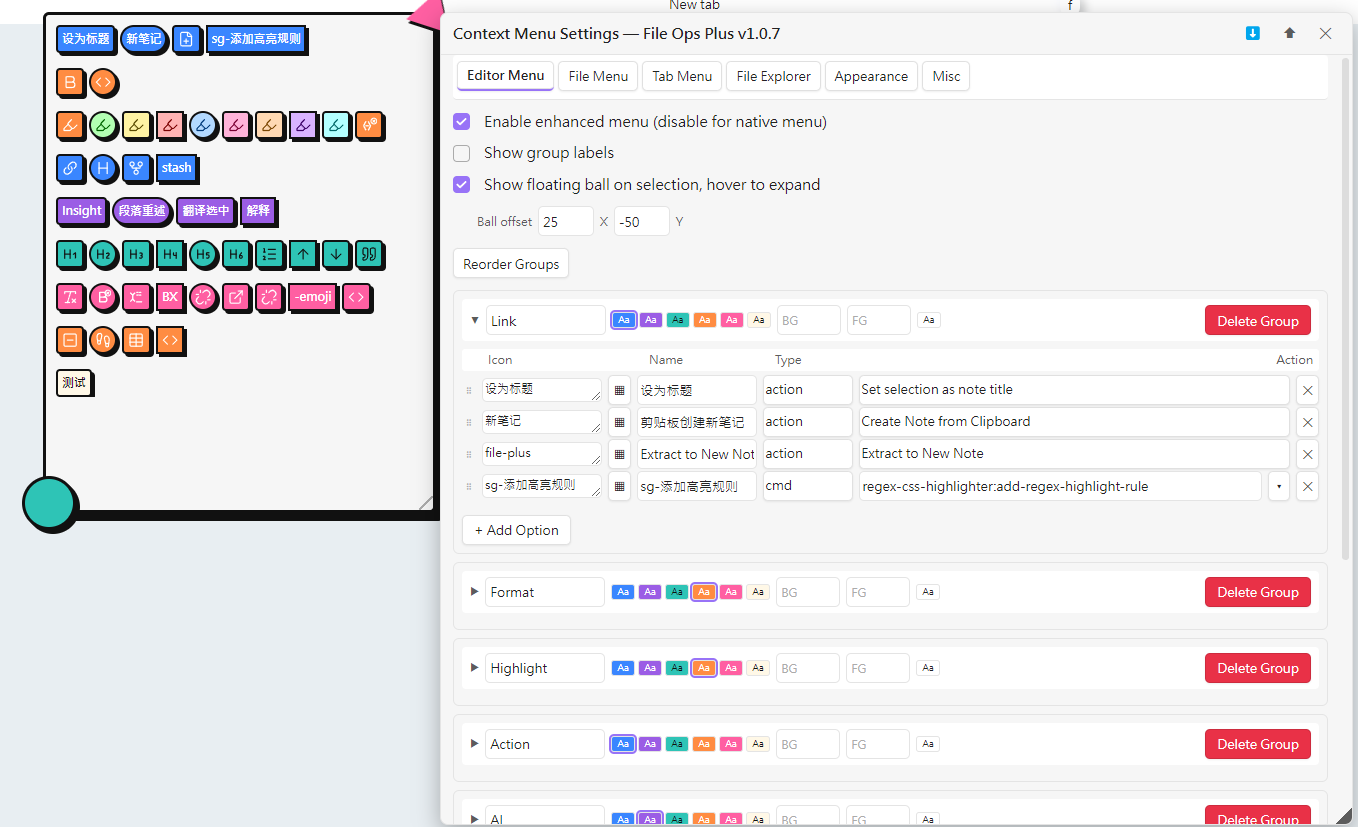Click the round orange code icon beside Bold

tap(103, 82)
